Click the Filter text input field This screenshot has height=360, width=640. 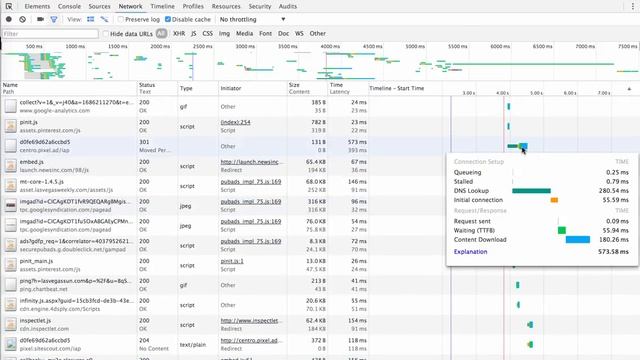pyautogui.click(x=50, y=33)
